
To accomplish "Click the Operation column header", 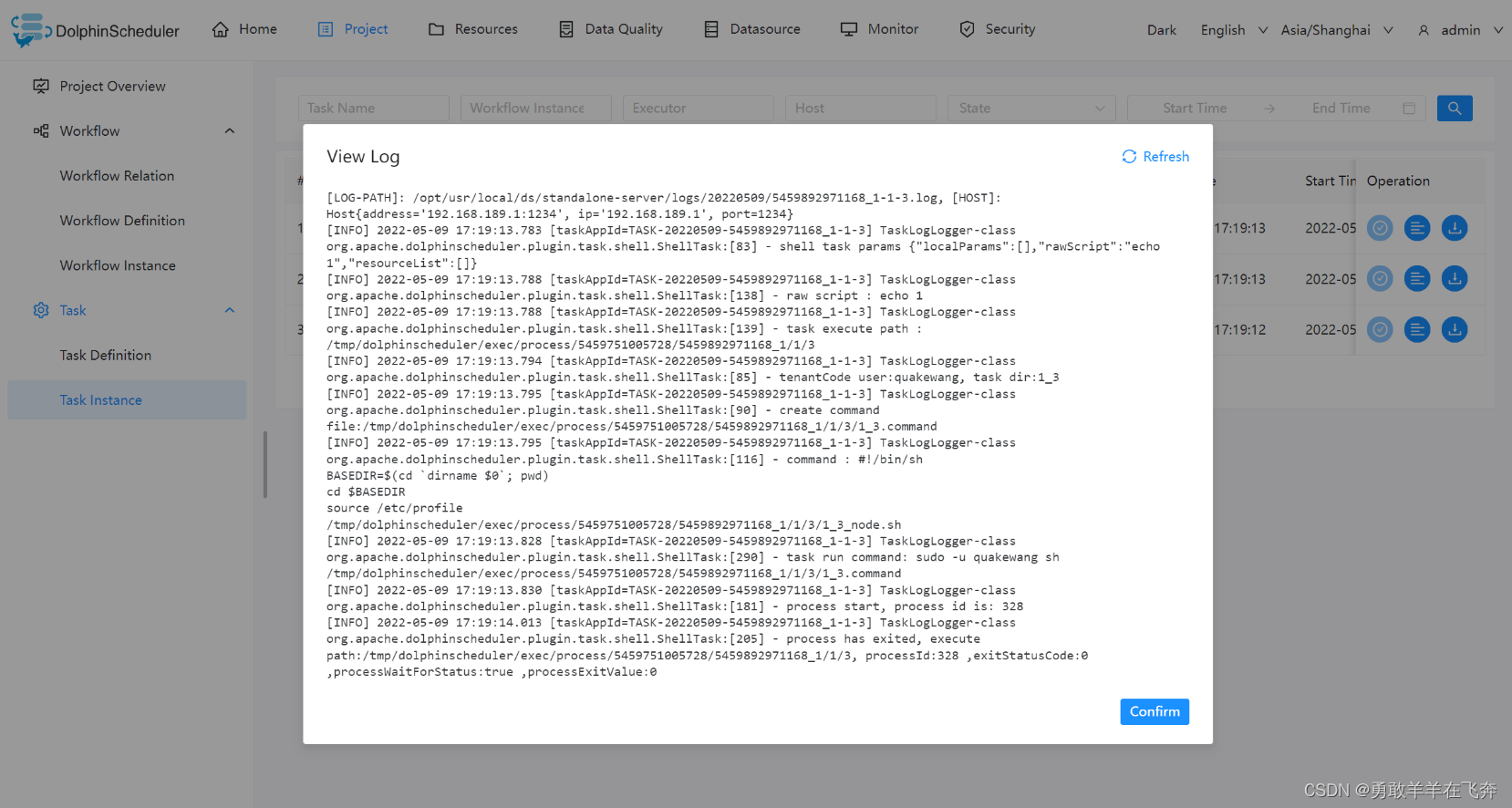I will (1398, 181).
